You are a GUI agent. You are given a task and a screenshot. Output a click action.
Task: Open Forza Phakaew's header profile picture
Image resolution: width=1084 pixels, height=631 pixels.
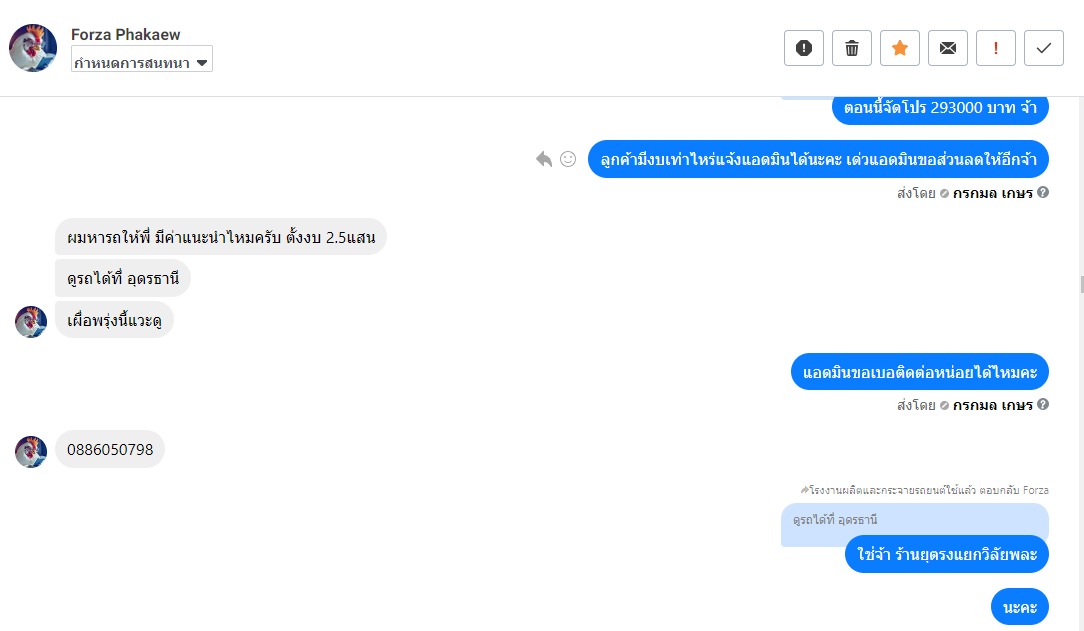(x=32, y=48)
